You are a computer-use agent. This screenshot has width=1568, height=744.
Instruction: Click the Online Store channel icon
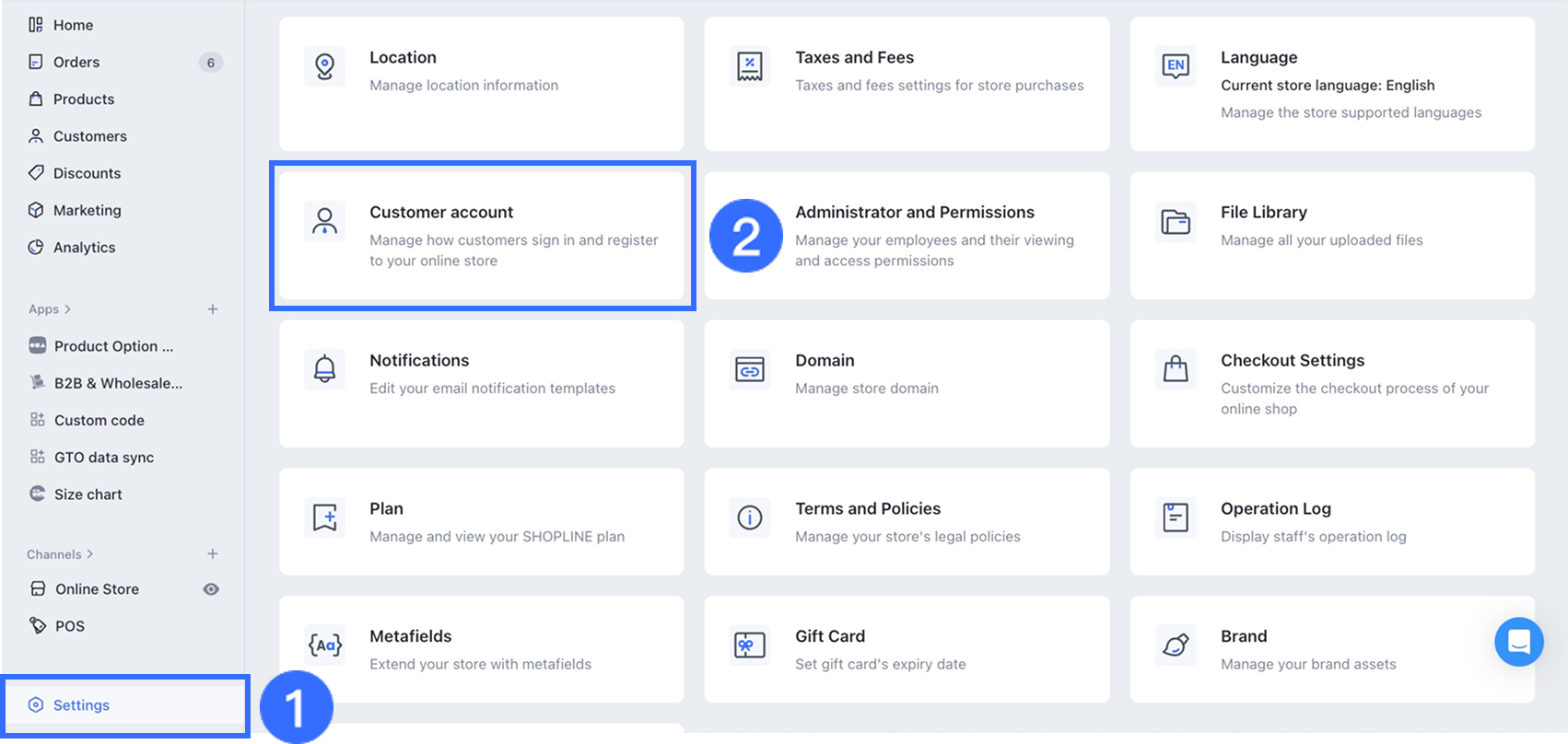[x=38, y=588]
